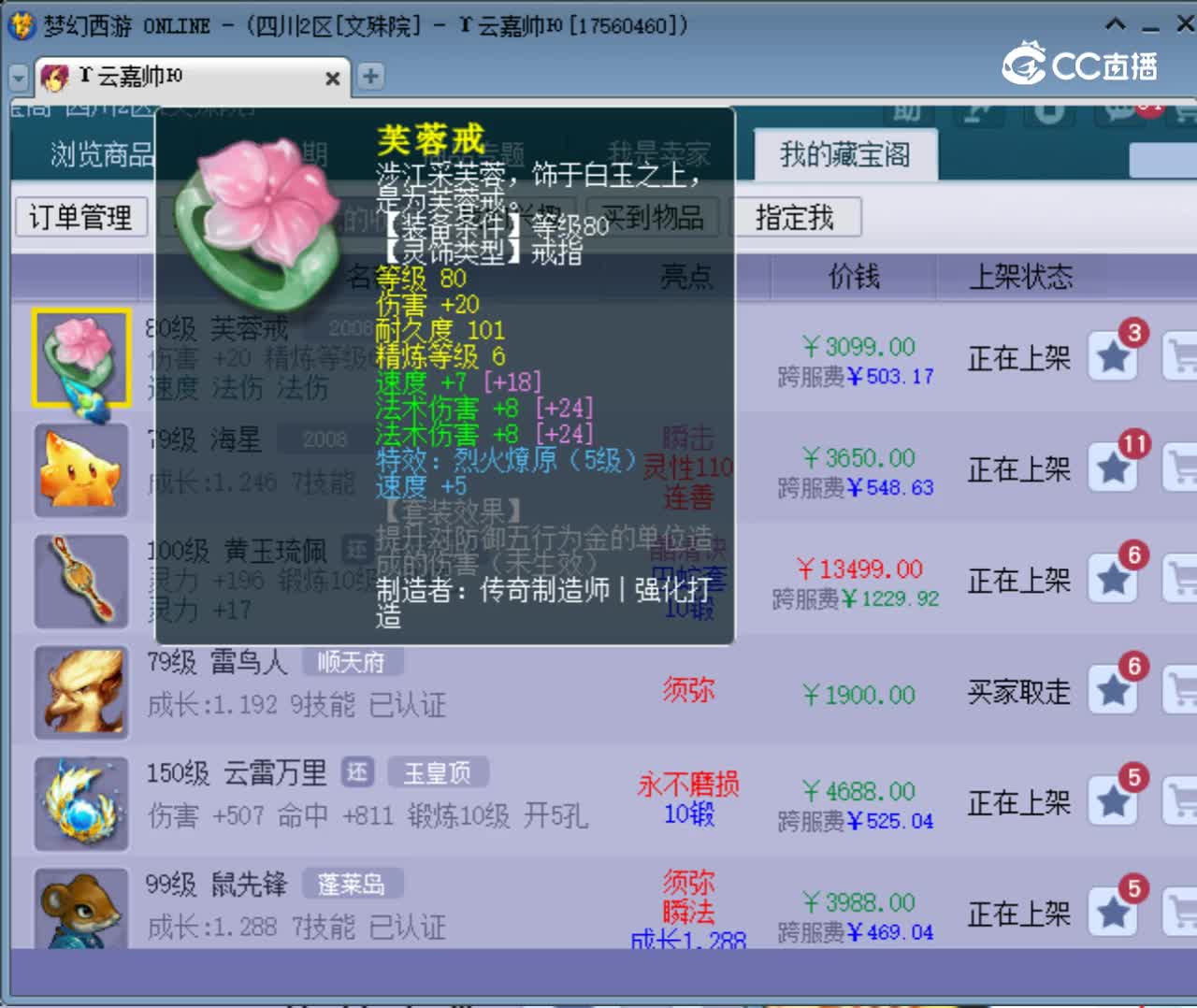
Task: Favorite the ￥3099.00 listing via its star
Action: click(1113, 356)
